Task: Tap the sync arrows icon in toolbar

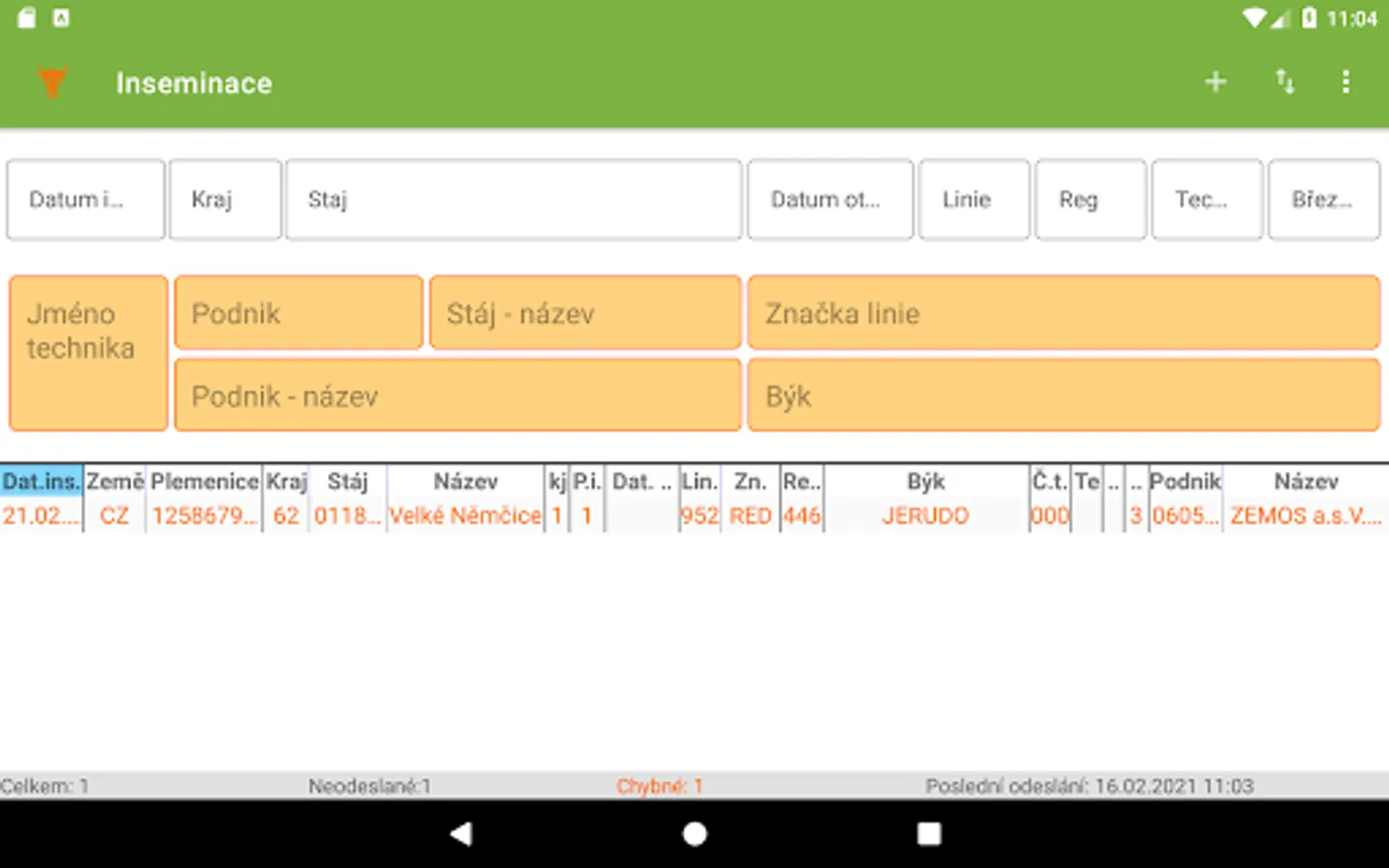Action: (1285, 82)
